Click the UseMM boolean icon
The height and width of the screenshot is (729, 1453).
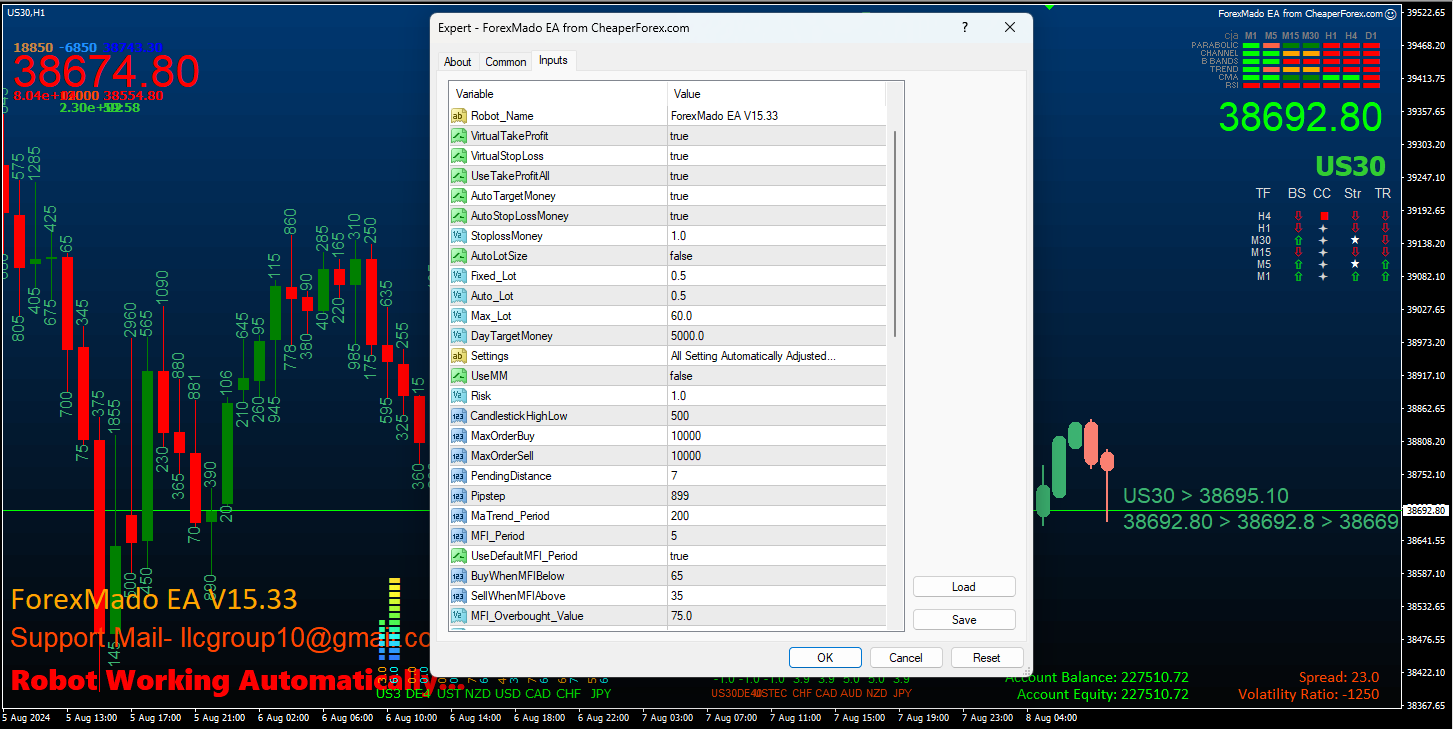coord(459,376)
